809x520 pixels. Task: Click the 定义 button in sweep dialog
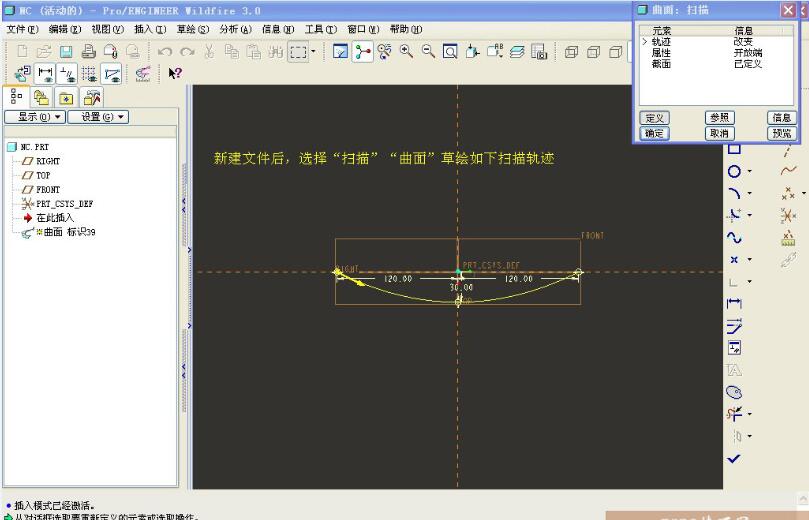pyautogui.click(x=654, y=118)
